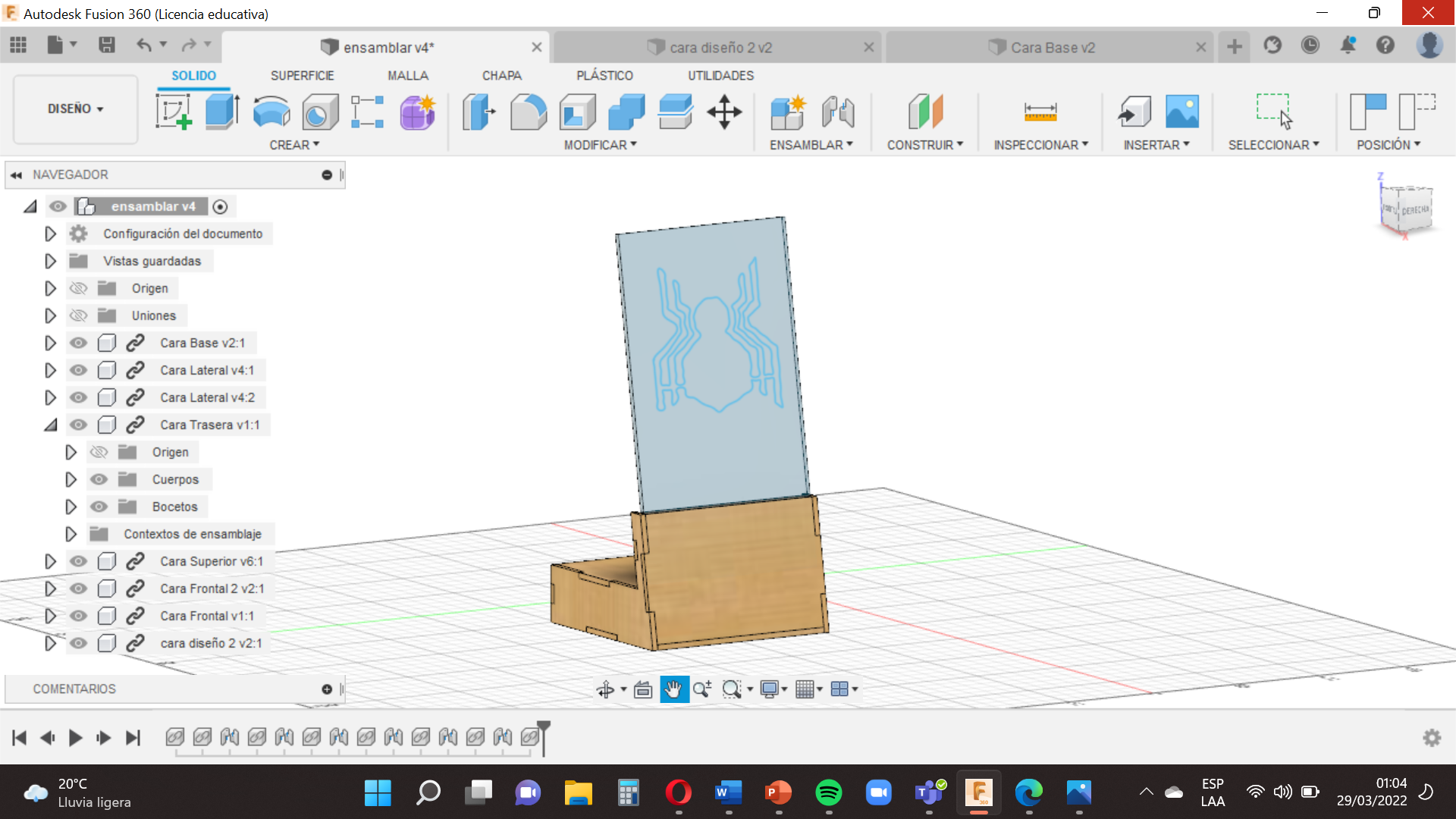Screen dimensions: 1456x819
Task: Click the Zoom tool in navigation bar
Action: pyautogui.click(x=701, y=689)
